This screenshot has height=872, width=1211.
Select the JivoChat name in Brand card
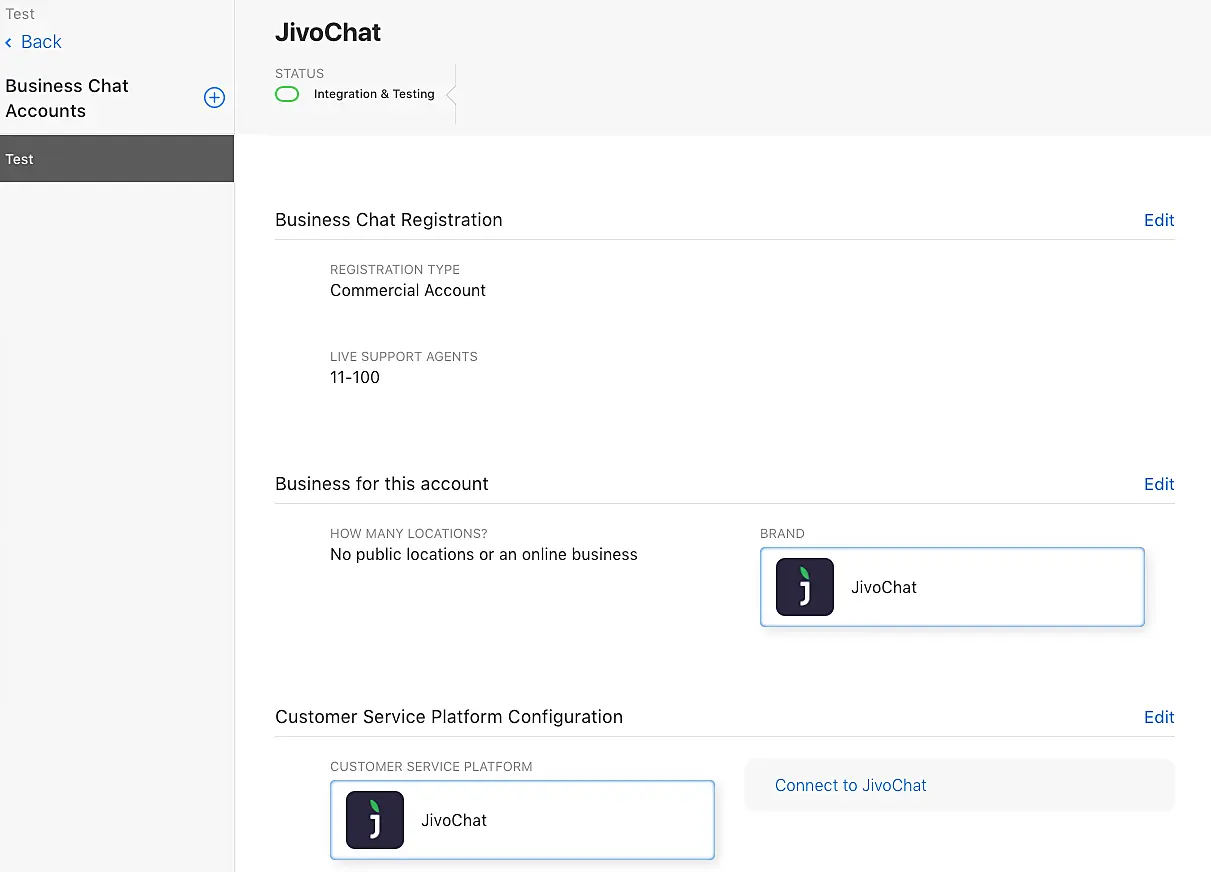click(884, 587)
